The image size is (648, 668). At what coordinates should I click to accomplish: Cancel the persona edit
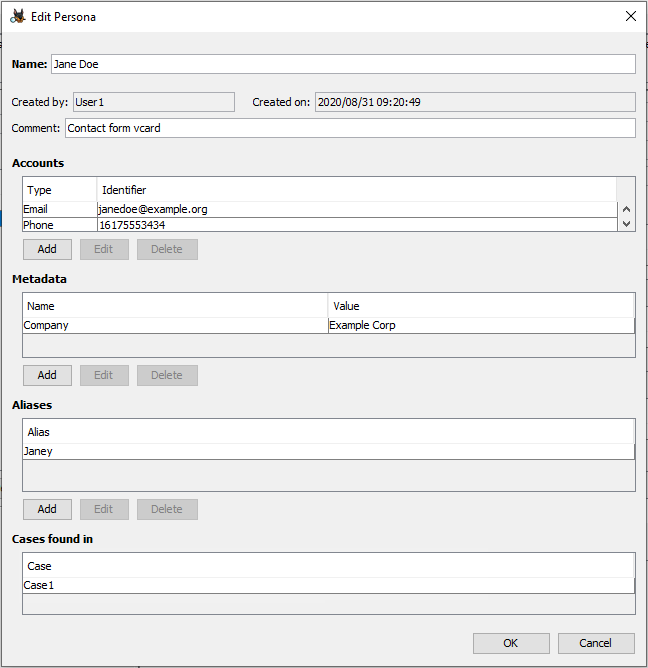coord(596,643)
